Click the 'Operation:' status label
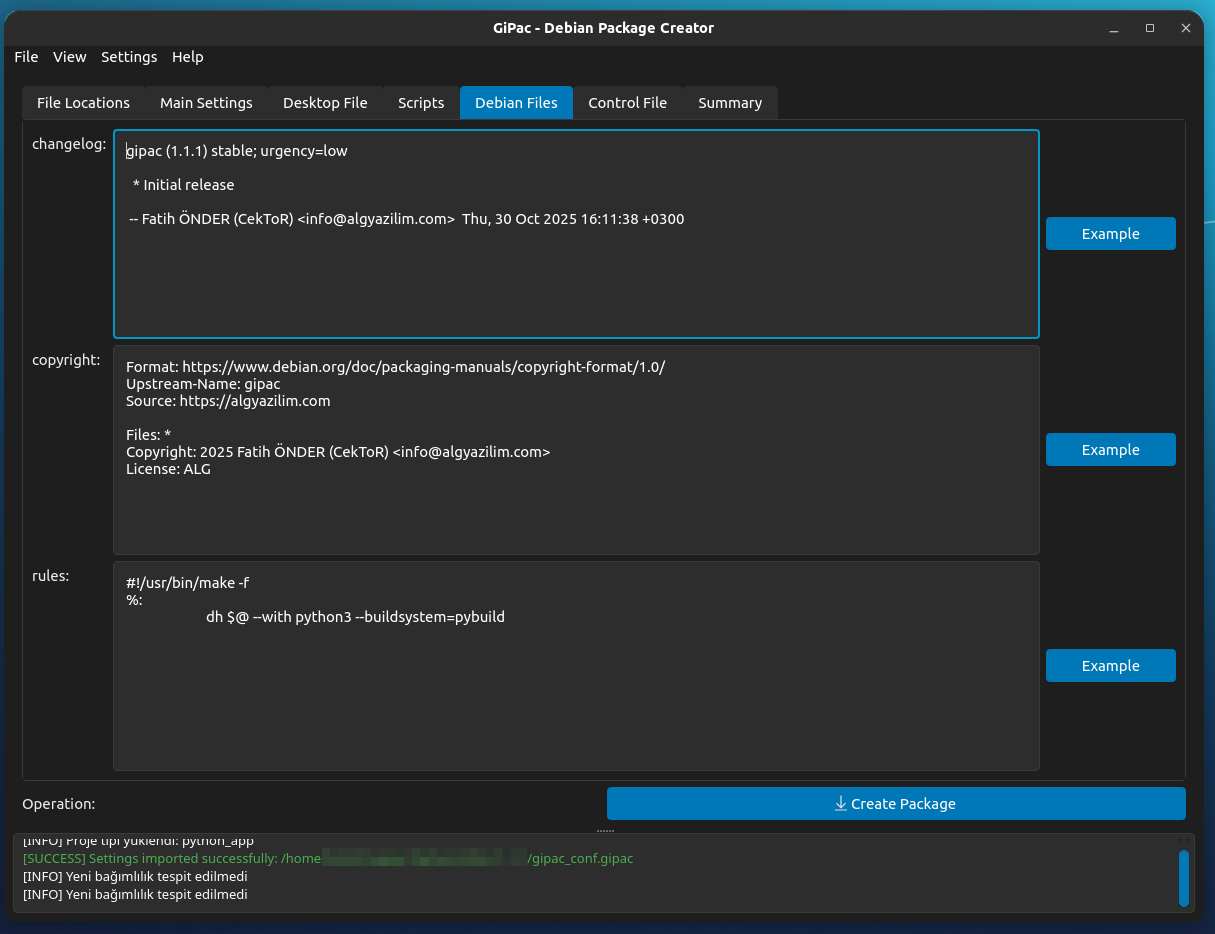Image resolution: width=1215 pixels, height=934 pixels. [x=59, y=804]
